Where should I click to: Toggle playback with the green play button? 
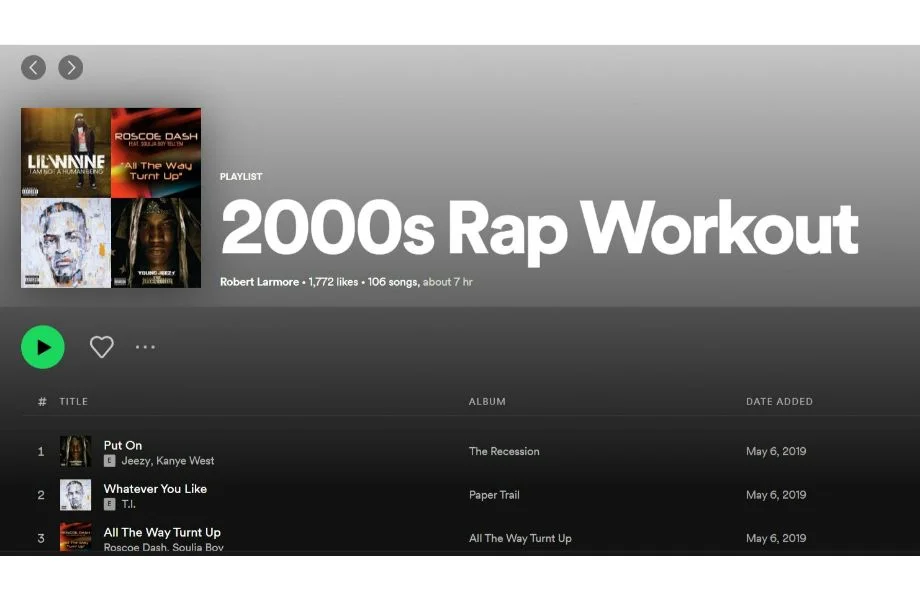pos(42,346)
